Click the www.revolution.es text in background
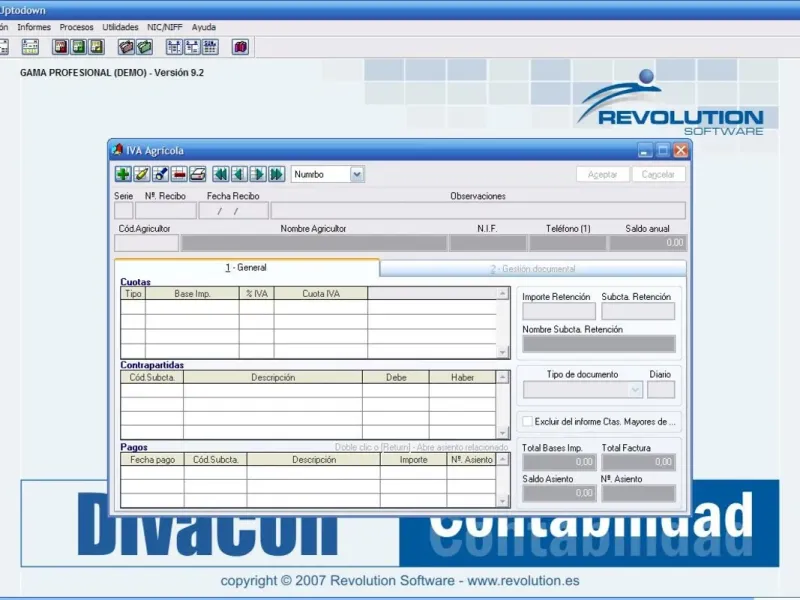 (523, 581)
